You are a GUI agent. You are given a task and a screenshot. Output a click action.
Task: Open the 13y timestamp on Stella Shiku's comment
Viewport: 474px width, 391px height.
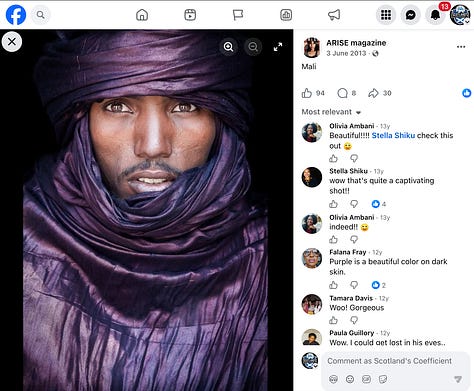point(379,171)
